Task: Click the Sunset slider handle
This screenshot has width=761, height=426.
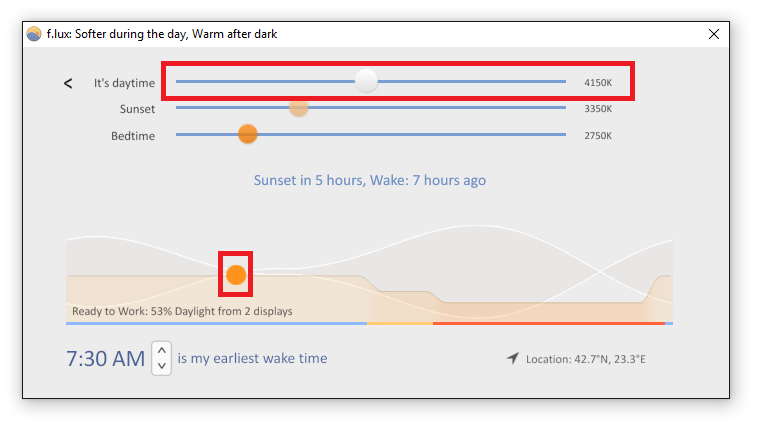Action: pos(298,107)
